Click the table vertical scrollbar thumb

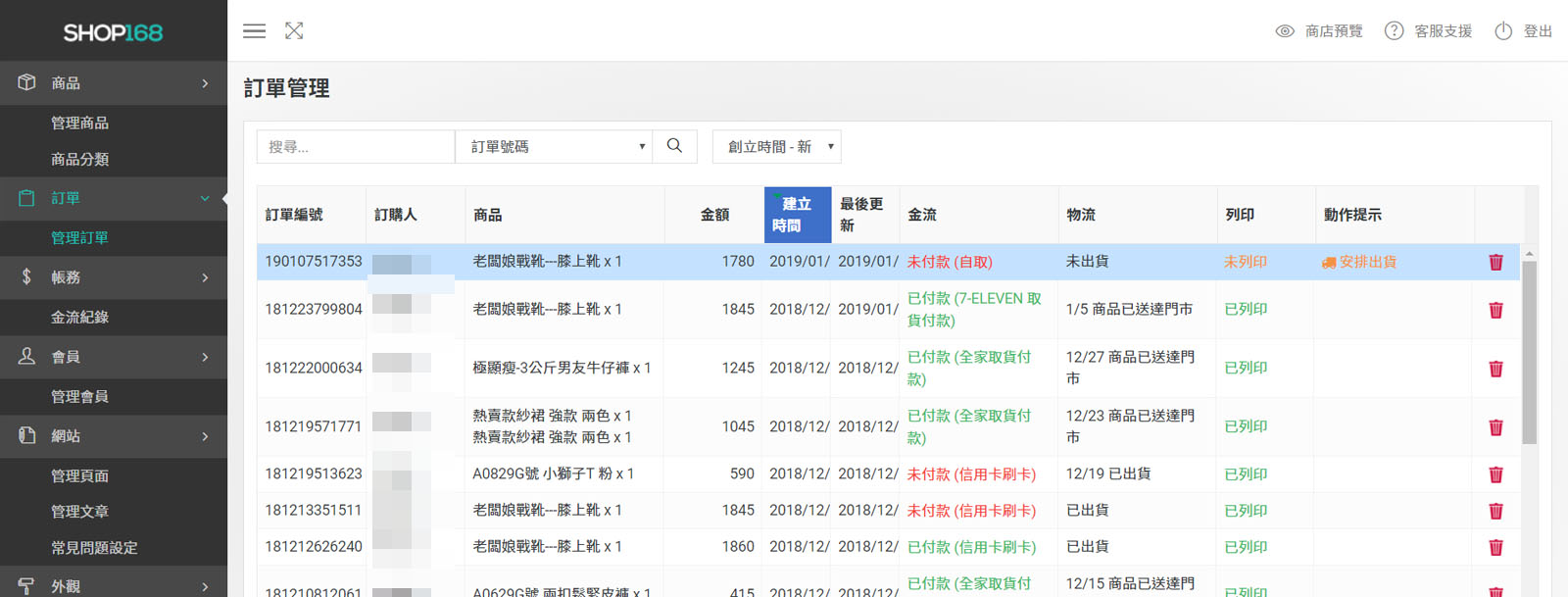(x=1529, y=352)
